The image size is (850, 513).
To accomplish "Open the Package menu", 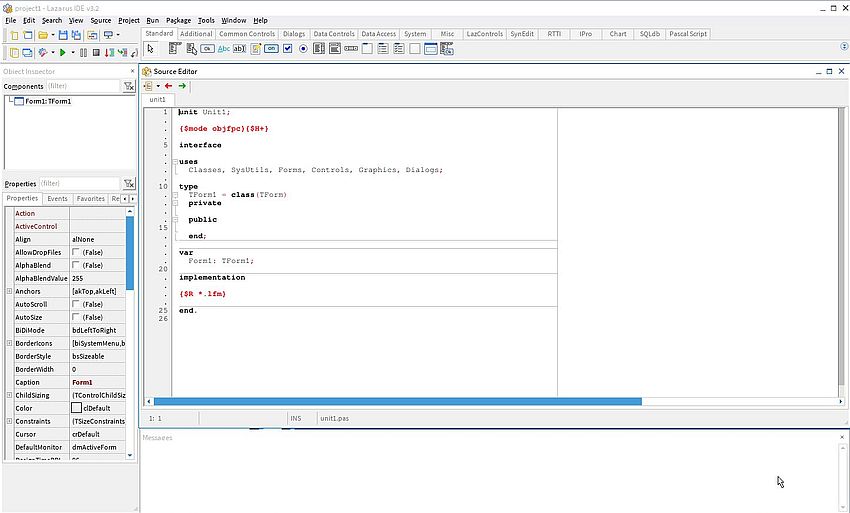I will [x=178, y=20].
